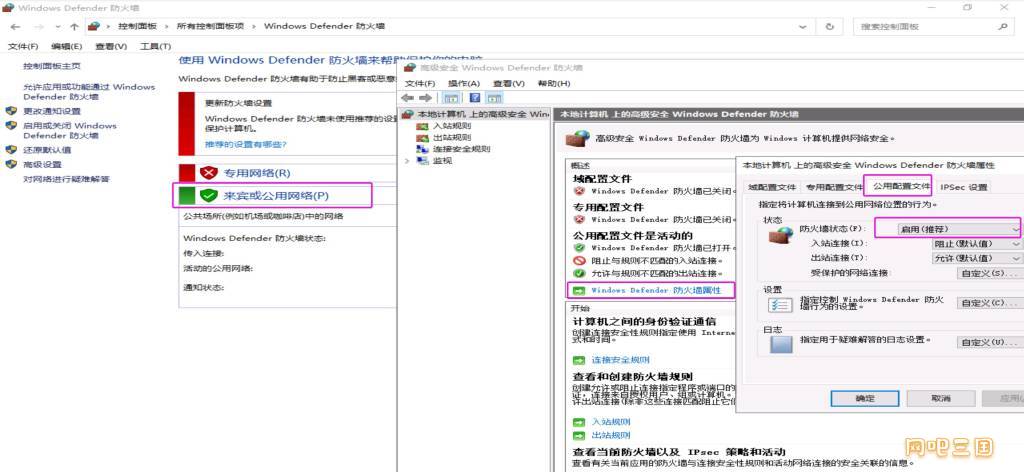Click shield icon beside 还原默认值
The image size is (1024, 472).
click(11, 149)
